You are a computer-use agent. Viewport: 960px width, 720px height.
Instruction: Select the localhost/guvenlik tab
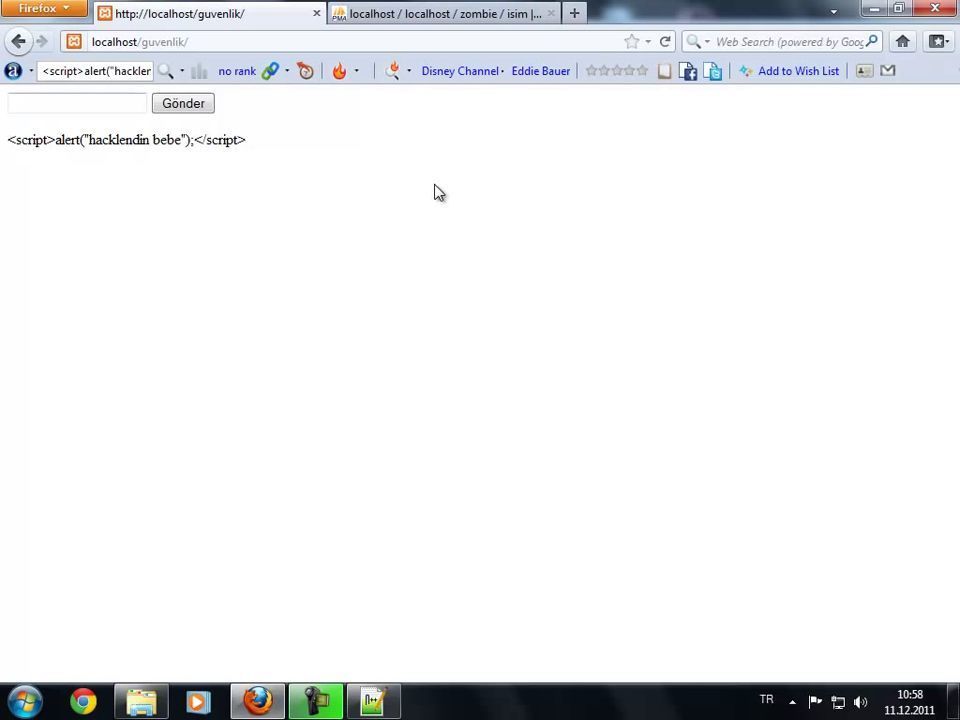pyautogui.click(x=211, y=13)
